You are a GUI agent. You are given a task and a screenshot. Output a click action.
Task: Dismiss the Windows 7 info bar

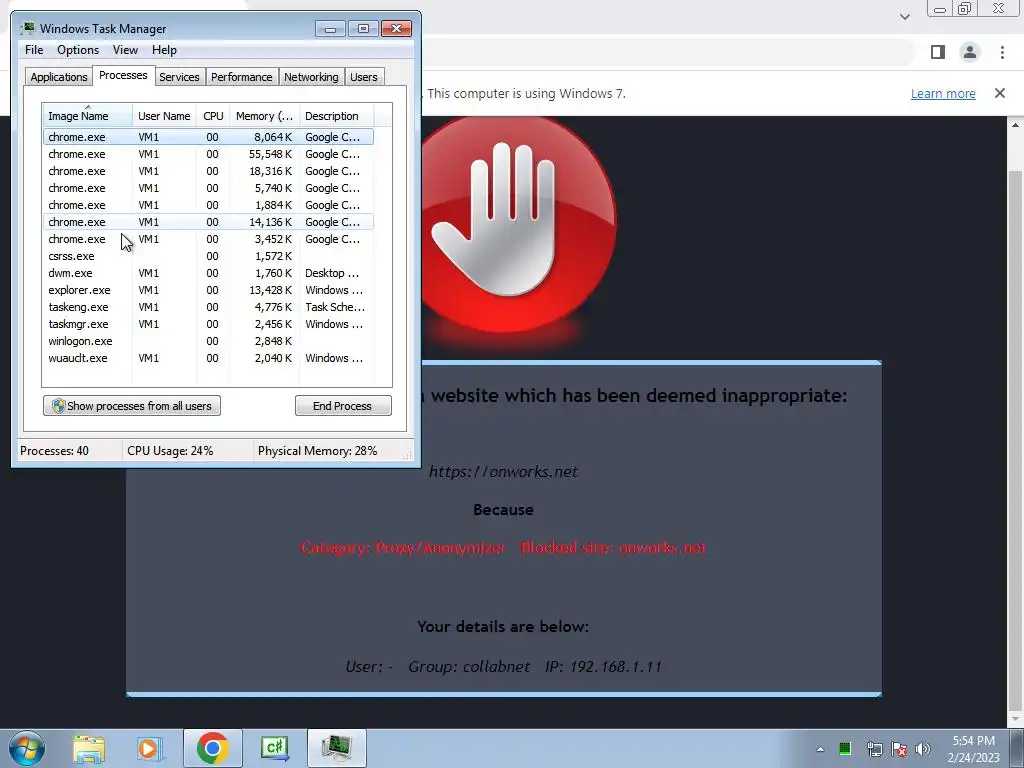[x=1000, y=93]
